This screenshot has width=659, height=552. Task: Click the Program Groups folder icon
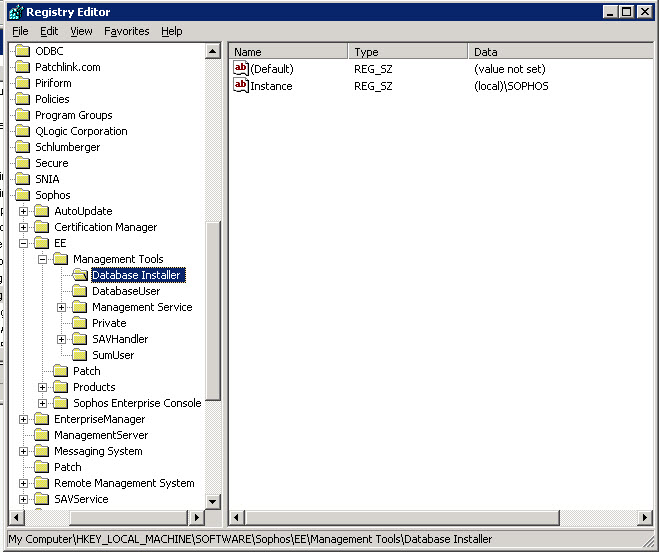click(22, 115)
